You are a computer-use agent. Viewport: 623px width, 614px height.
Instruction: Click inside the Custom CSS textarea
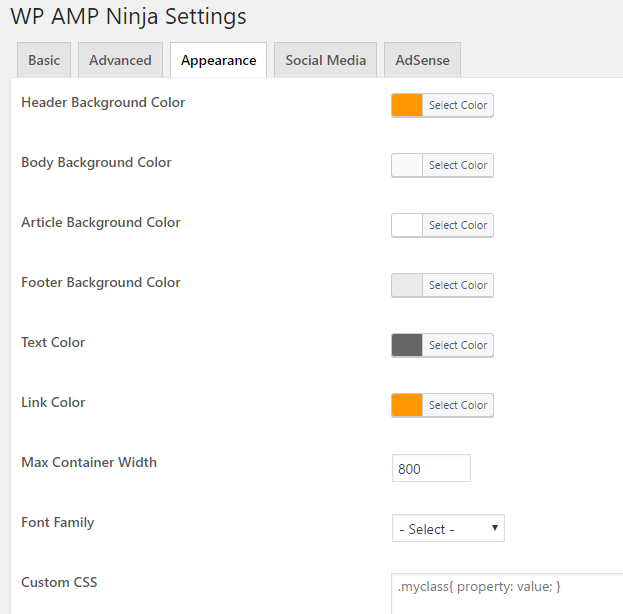click(507, 594)
